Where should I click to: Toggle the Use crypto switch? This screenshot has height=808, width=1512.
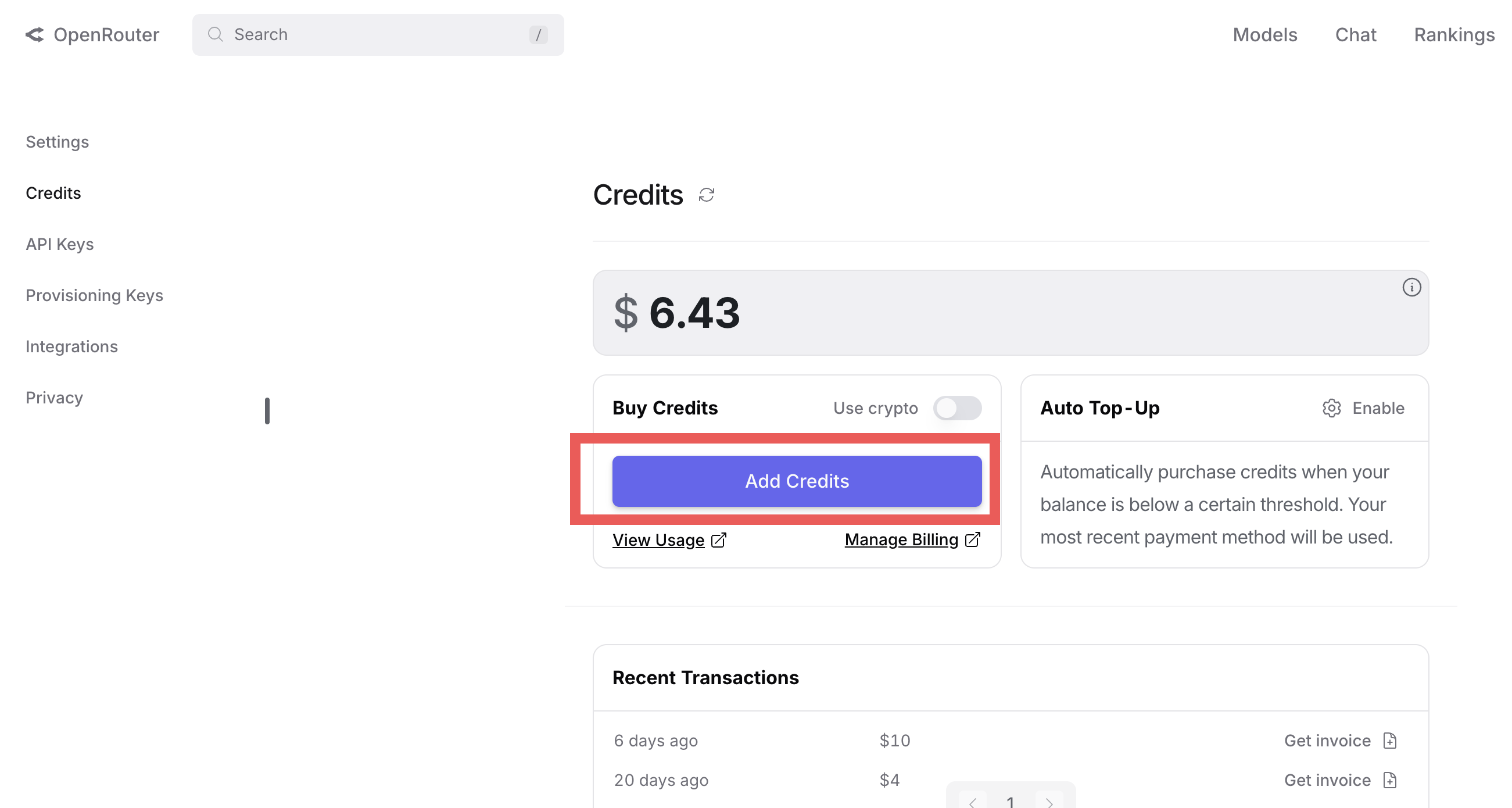coord(957,408)
